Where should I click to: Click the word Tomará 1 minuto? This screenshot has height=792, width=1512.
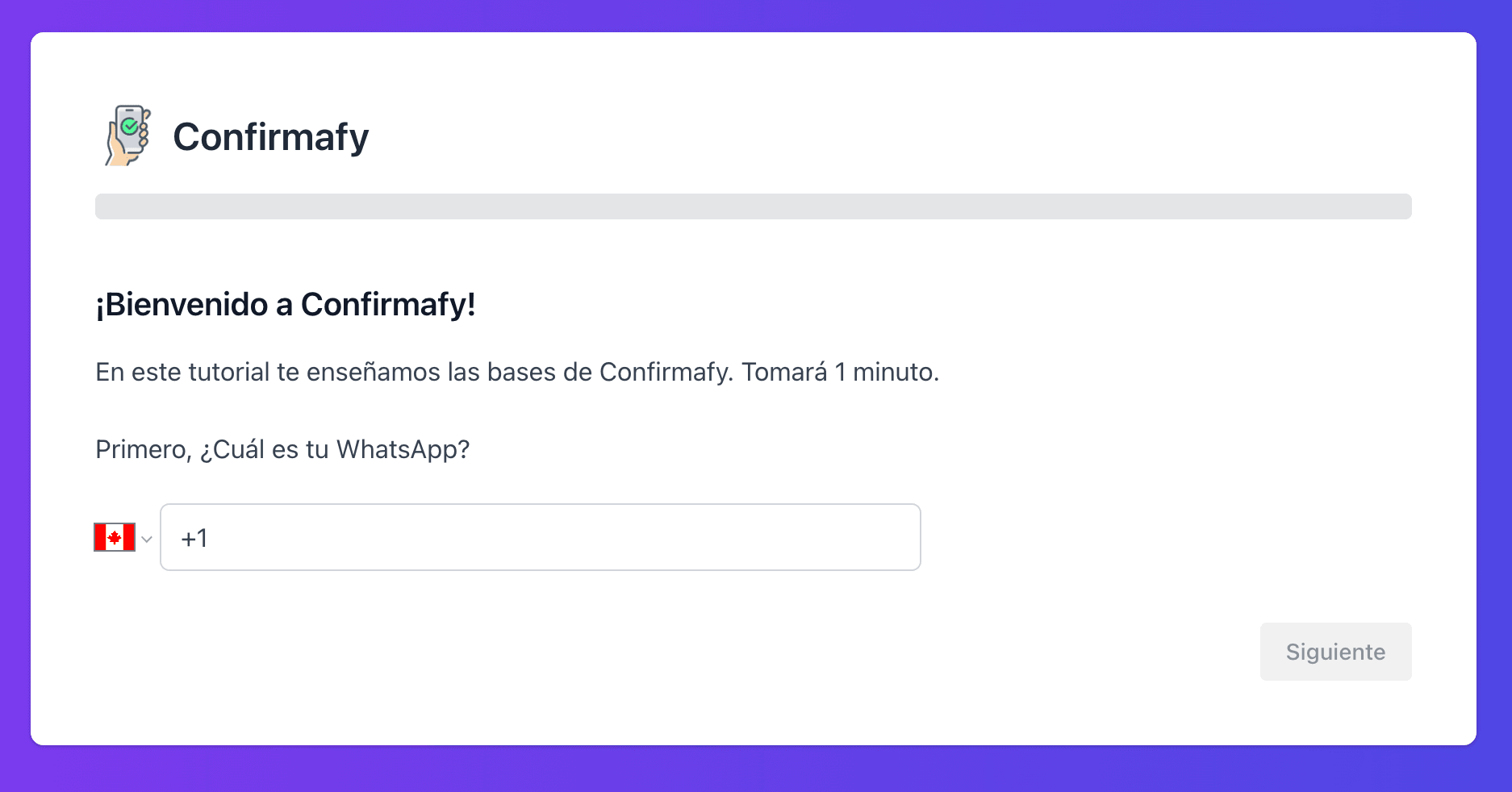point(841,372)
